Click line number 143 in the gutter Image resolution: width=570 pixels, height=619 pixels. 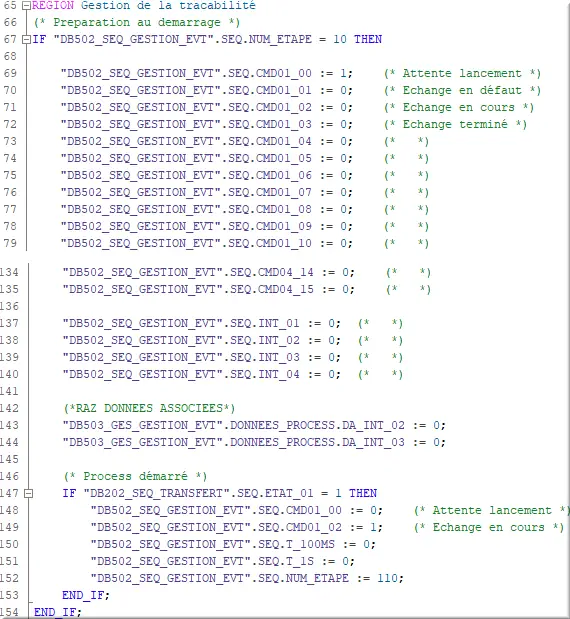tap(9, 425)
